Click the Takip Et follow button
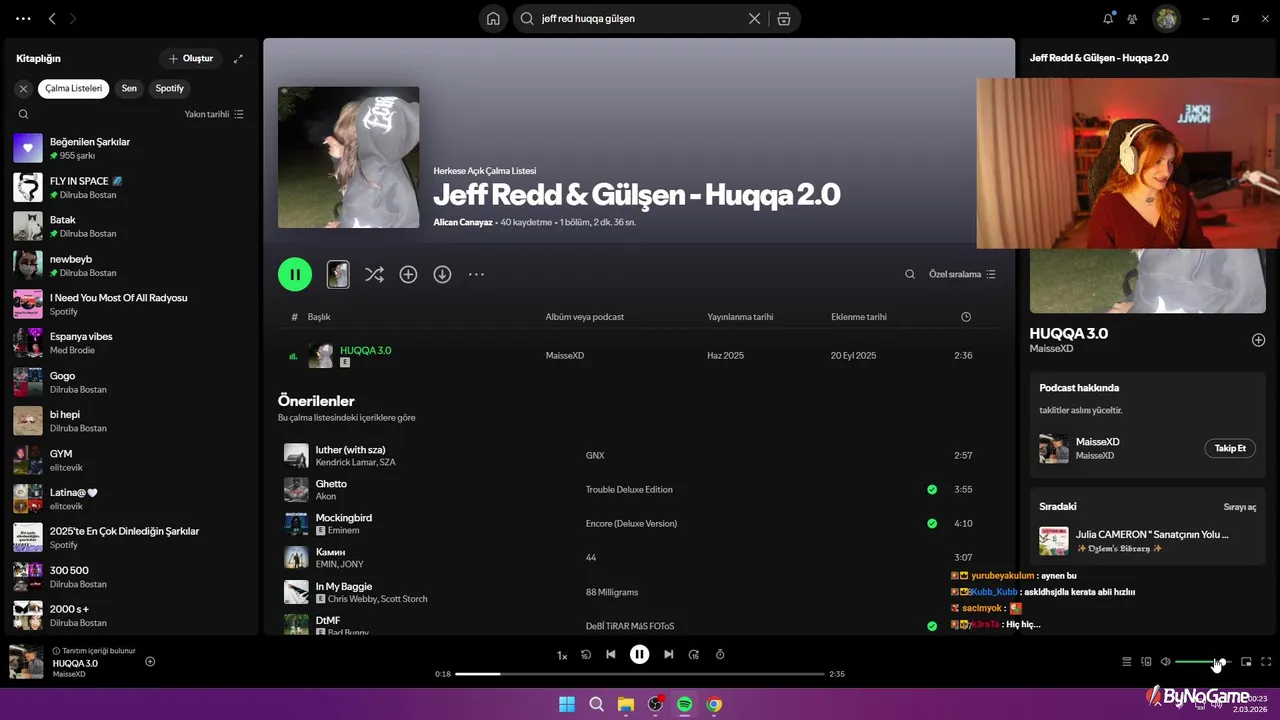The height and width of the screenshot is (720, 1280). (x=1230, y=448)
